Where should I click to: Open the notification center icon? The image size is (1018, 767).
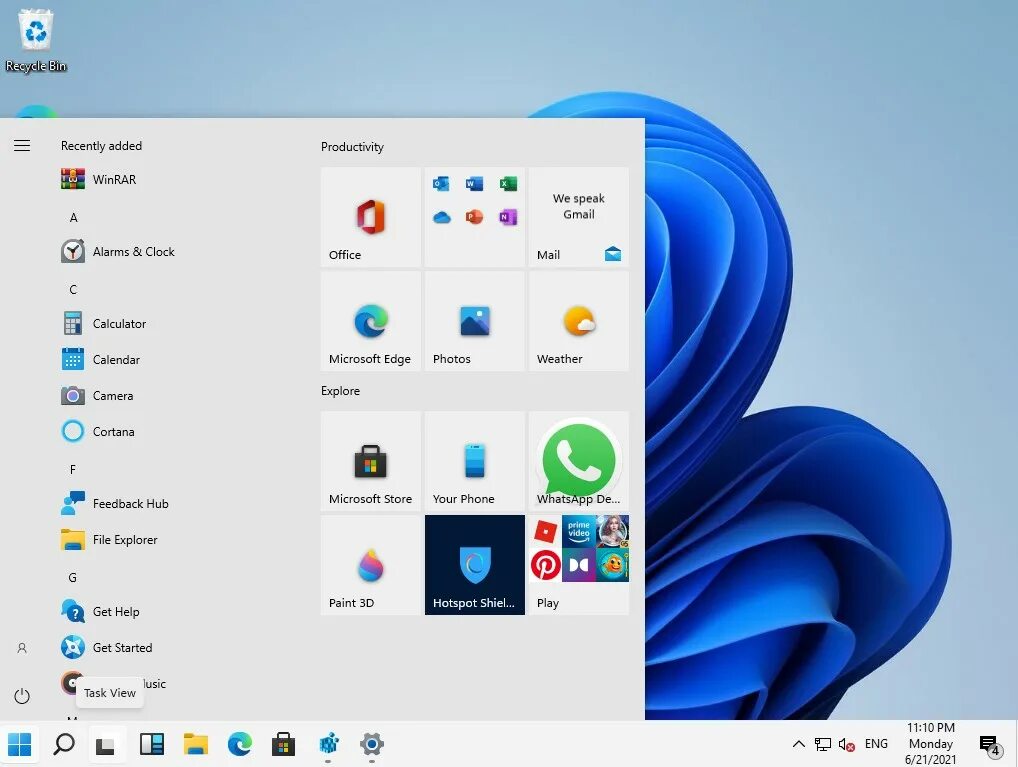click(x=989, y=746)
